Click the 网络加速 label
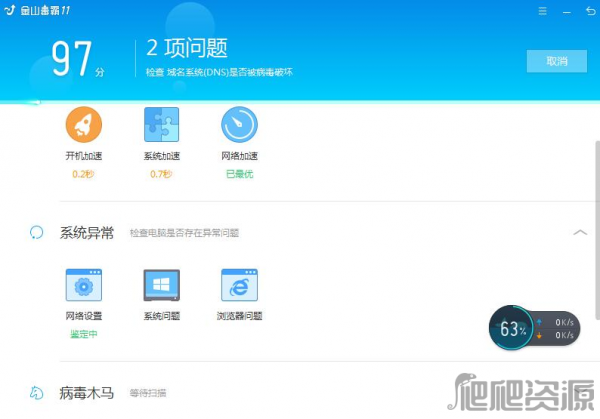 point(240,156)
